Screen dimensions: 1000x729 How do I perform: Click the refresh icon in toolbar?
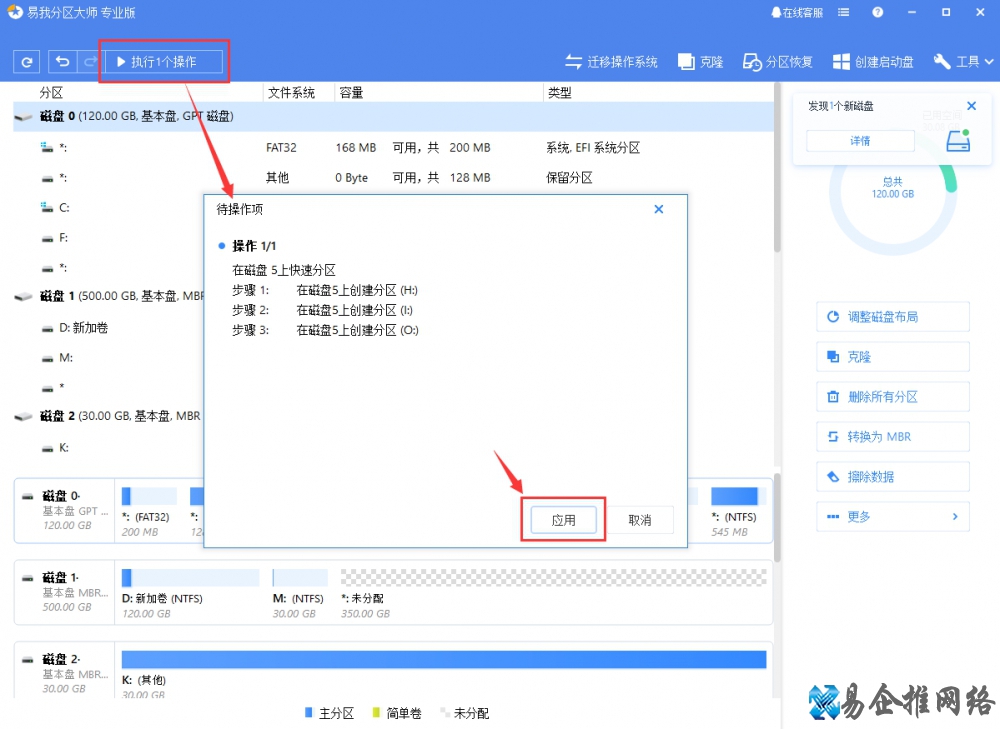[x=26, y=62]
